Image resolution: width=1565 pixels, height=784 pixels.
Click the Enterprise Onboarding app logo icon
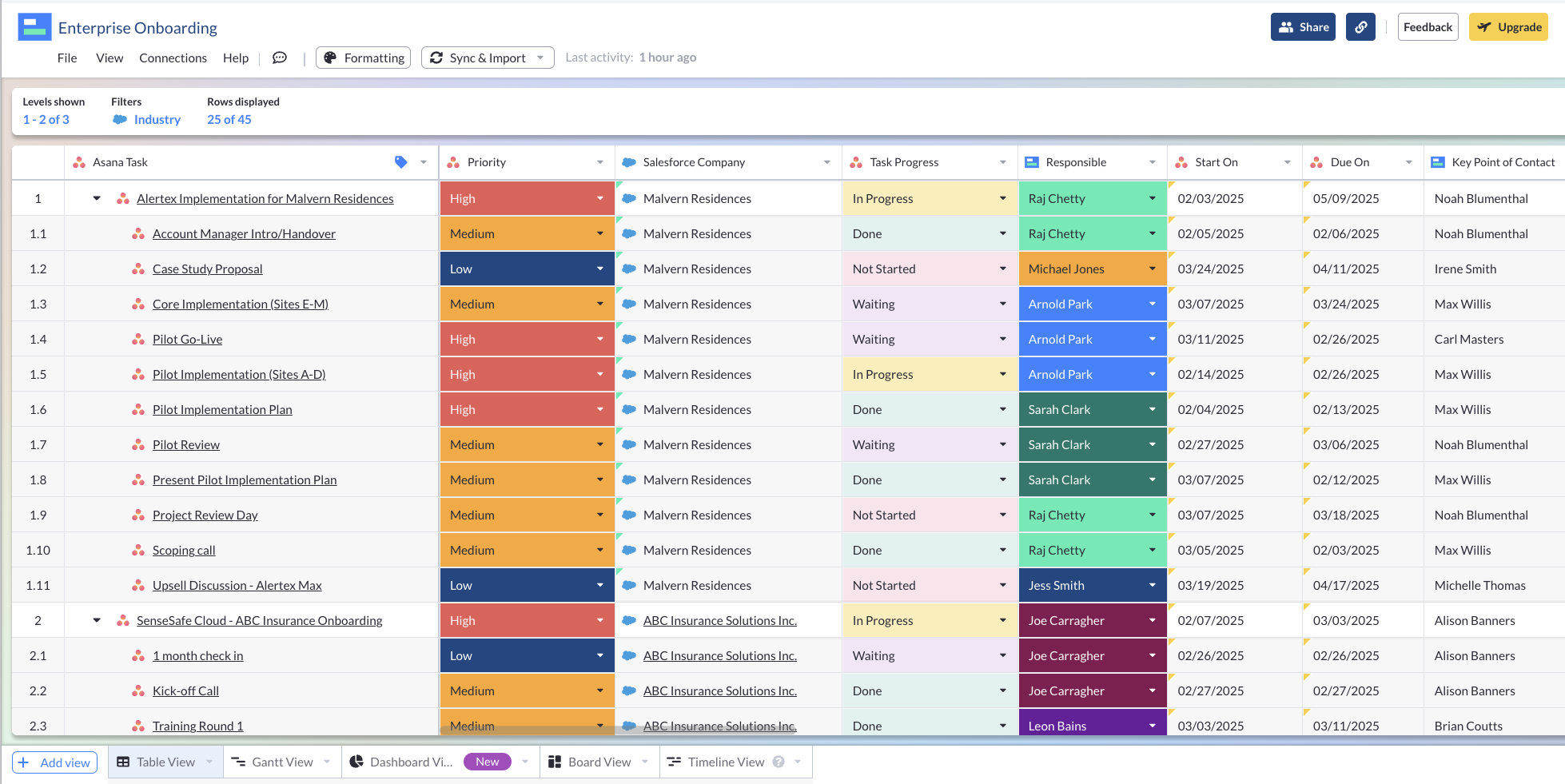click(34, 27)
